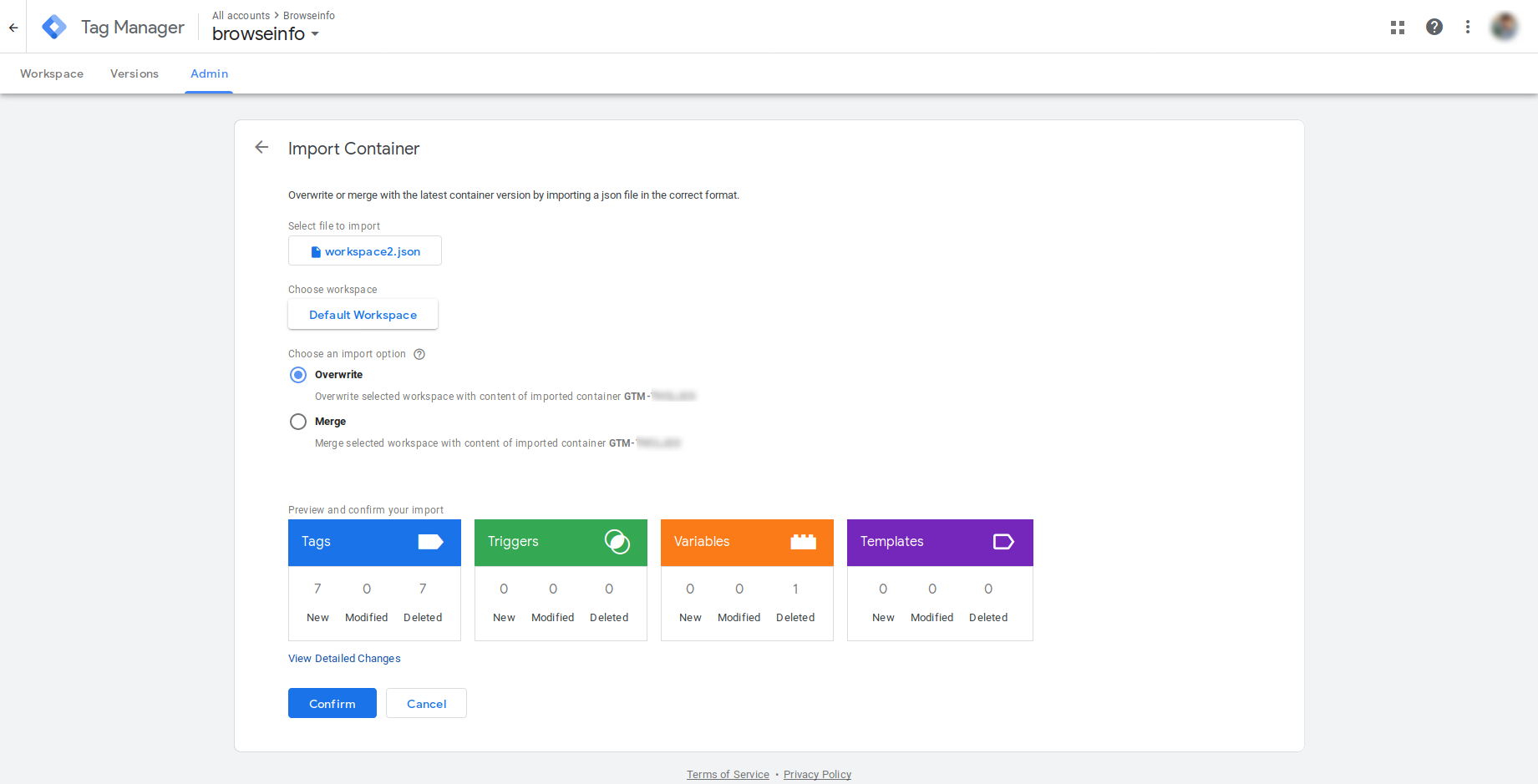Click the green Triggers card header
Image resolution: width=1538 pixels, height=784 pixels.
(x=561, y=543)
